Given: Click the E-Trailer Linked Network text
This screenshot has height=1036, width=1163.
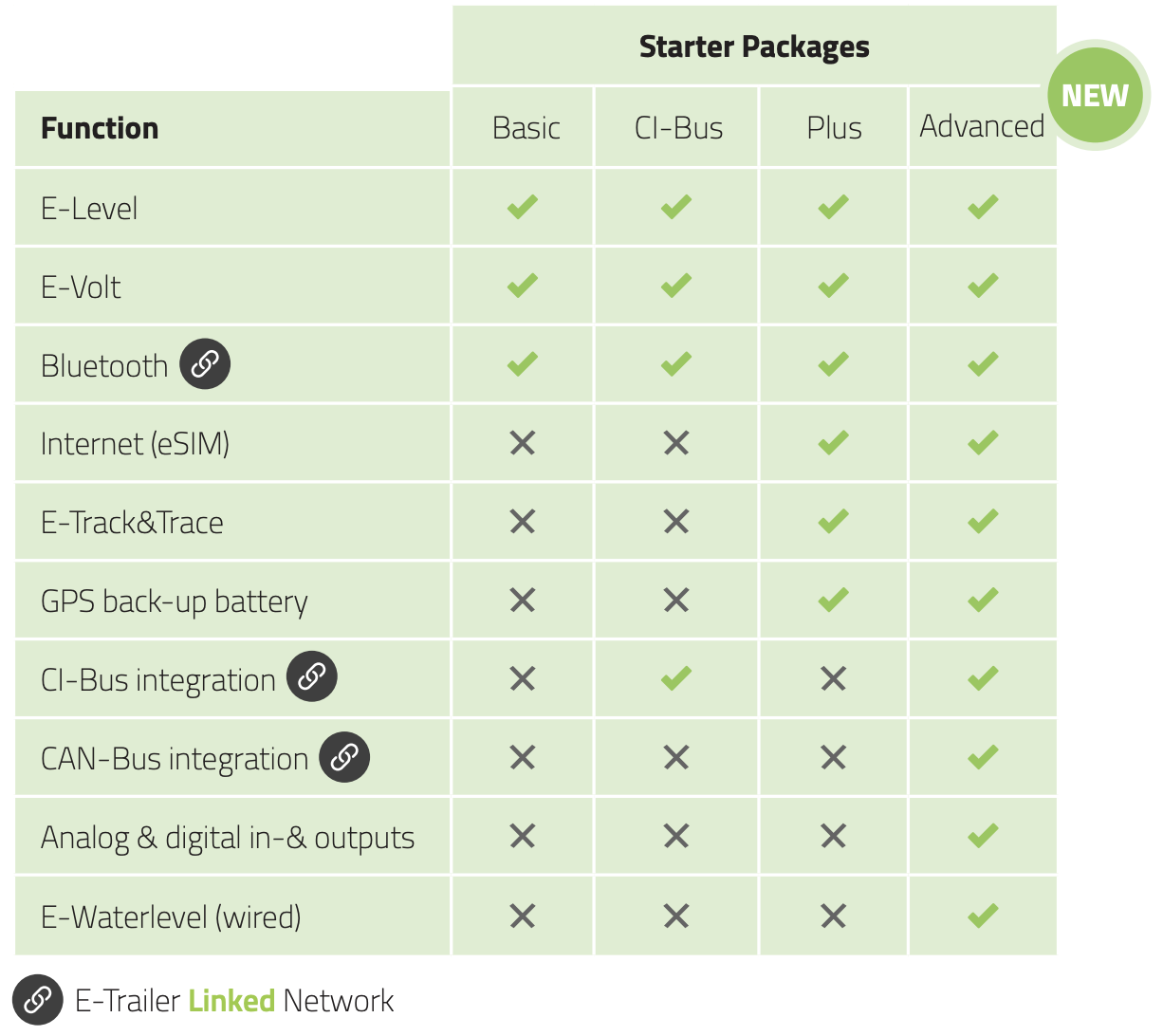Looking at the screenshot, I should (x=234, y=1001).
